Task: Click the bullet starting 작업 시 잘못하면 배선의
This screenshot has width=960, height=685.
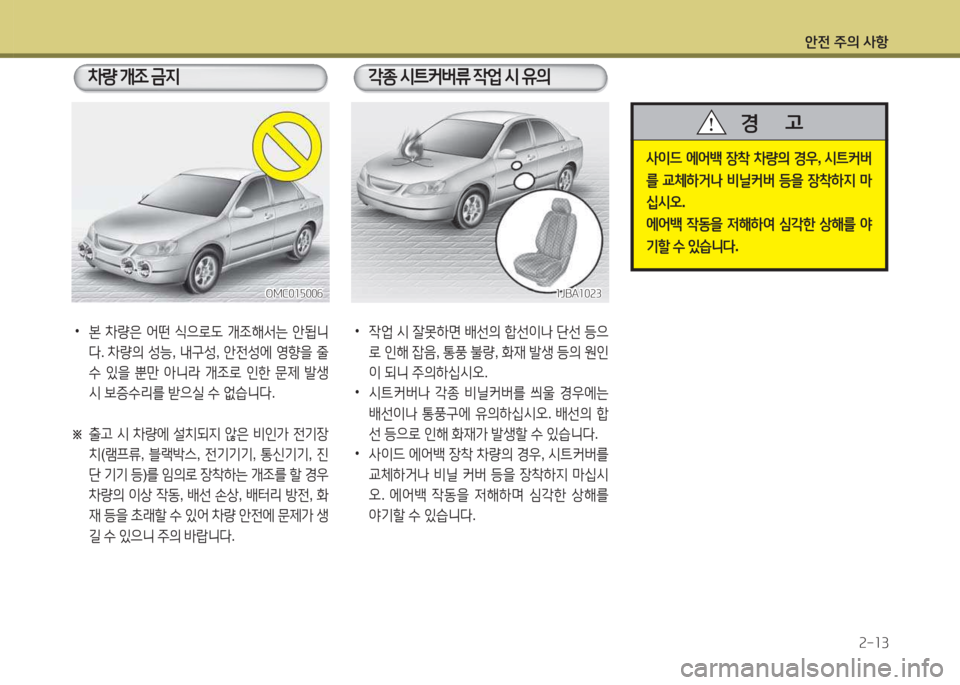Action: (x=481, y=352)
